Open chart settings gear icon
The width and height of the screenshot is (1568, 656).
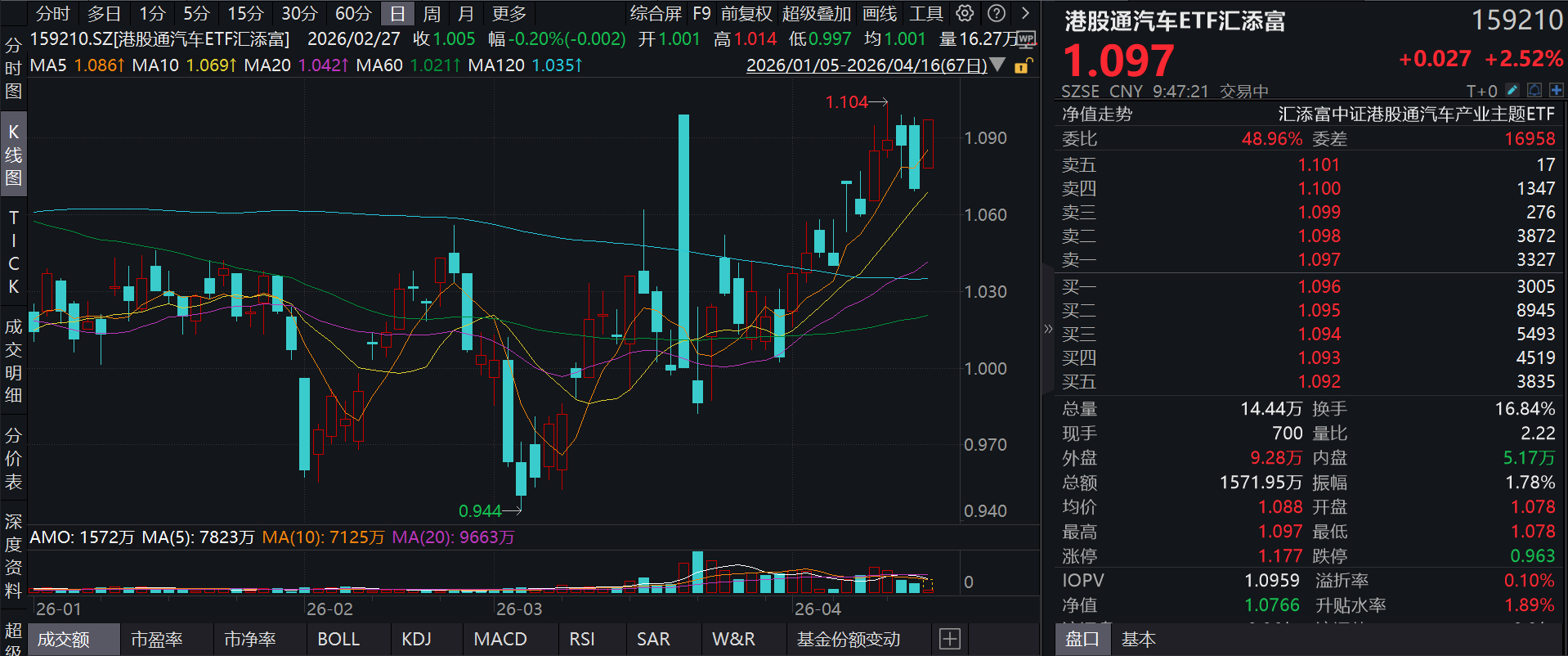coord(965,13)
